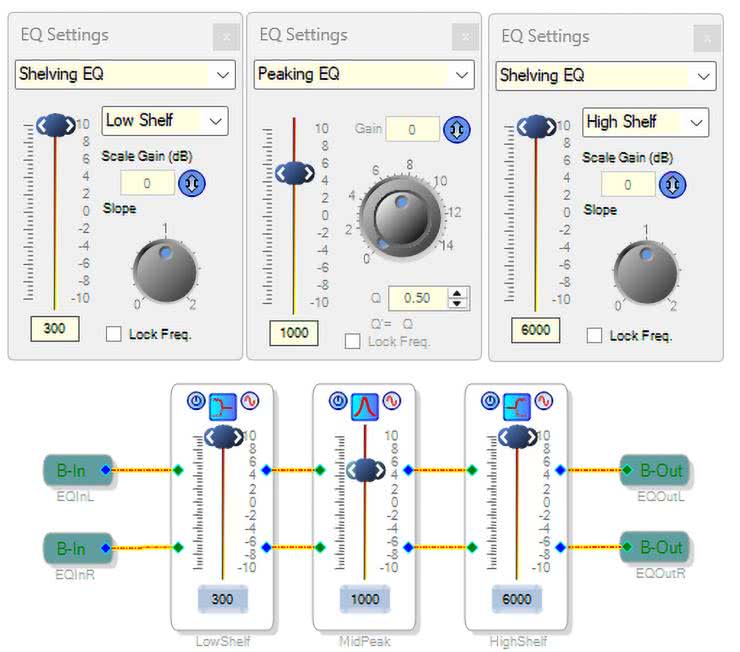Click the red sine wave icon on LowShelf block
This screenshot has width=740, height=652.
point(248,402)
